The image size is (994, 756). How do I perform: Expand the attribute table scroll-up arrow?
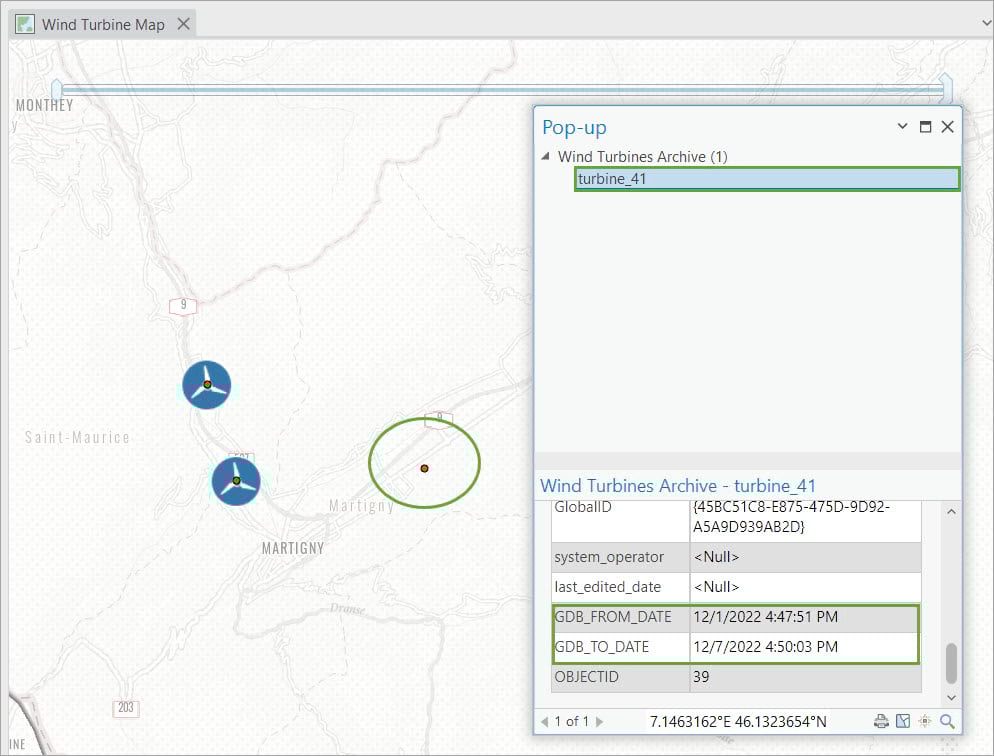tap(951, 511)
